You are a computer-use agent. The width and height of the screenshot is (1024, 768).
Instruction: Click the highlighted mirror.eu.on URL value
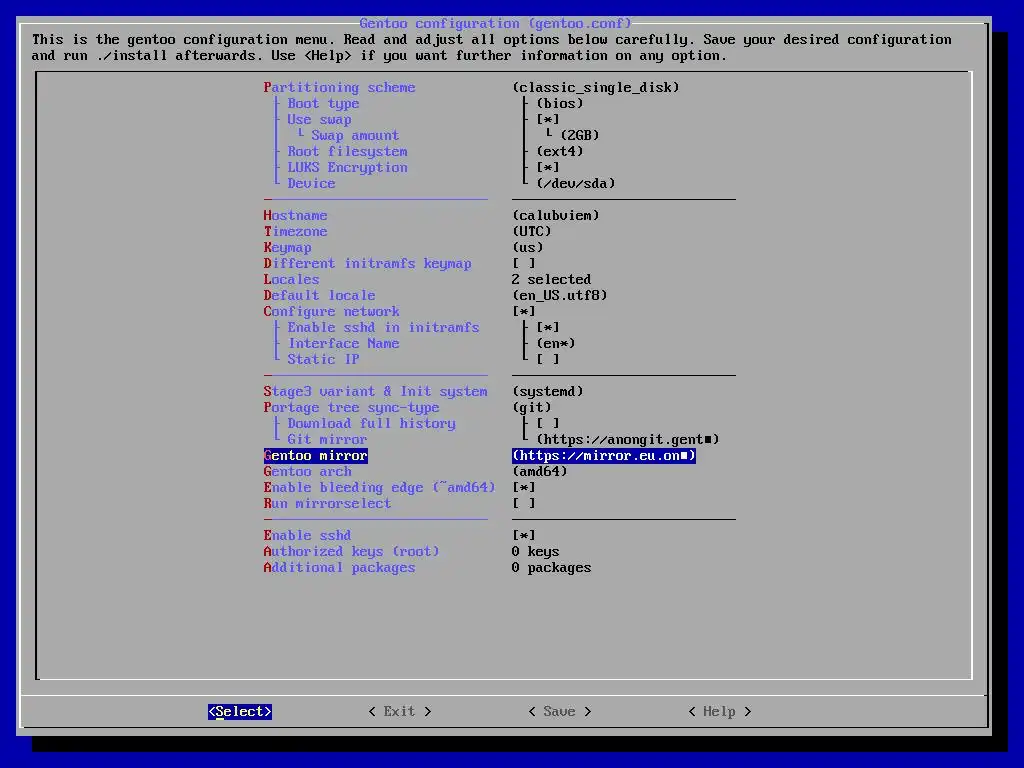(x=604, y=455)
